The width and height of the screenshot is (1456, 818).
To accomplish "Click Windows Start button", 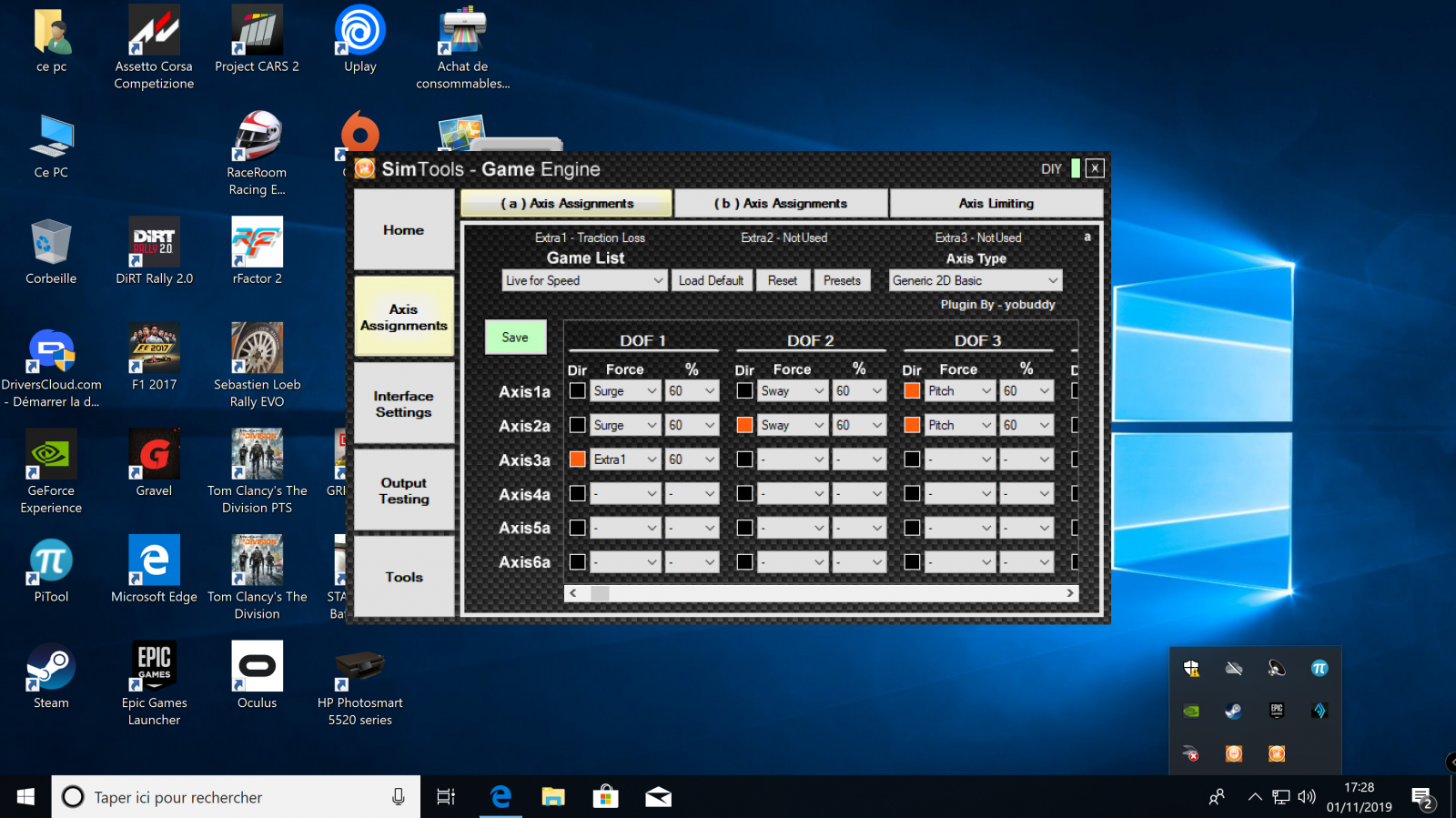I will tap(25, 797).
